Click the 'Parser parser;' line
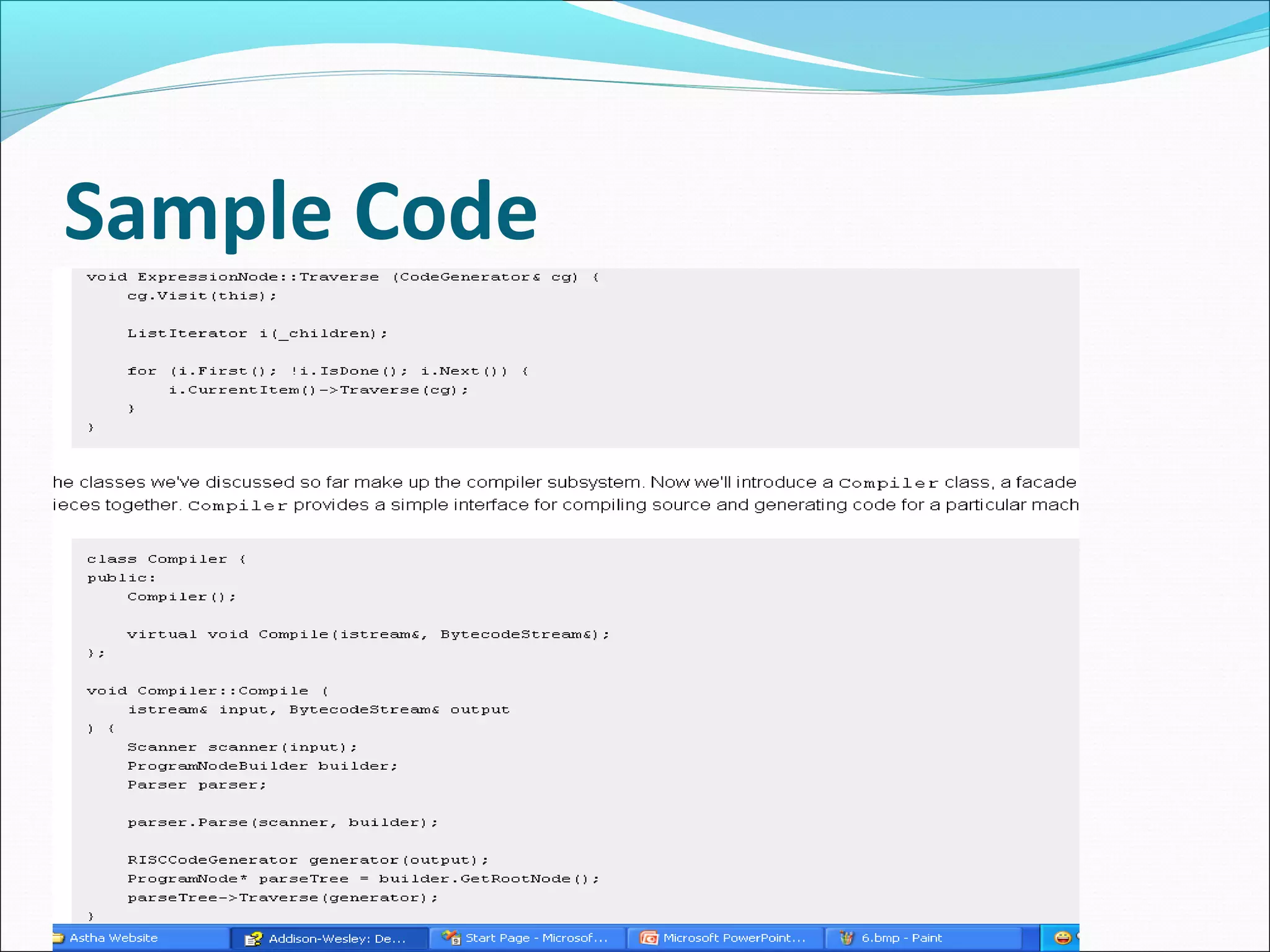Image resolution: width=1270 pixels, height=952 pixels. pyautogui.click(x=197, y=785)
